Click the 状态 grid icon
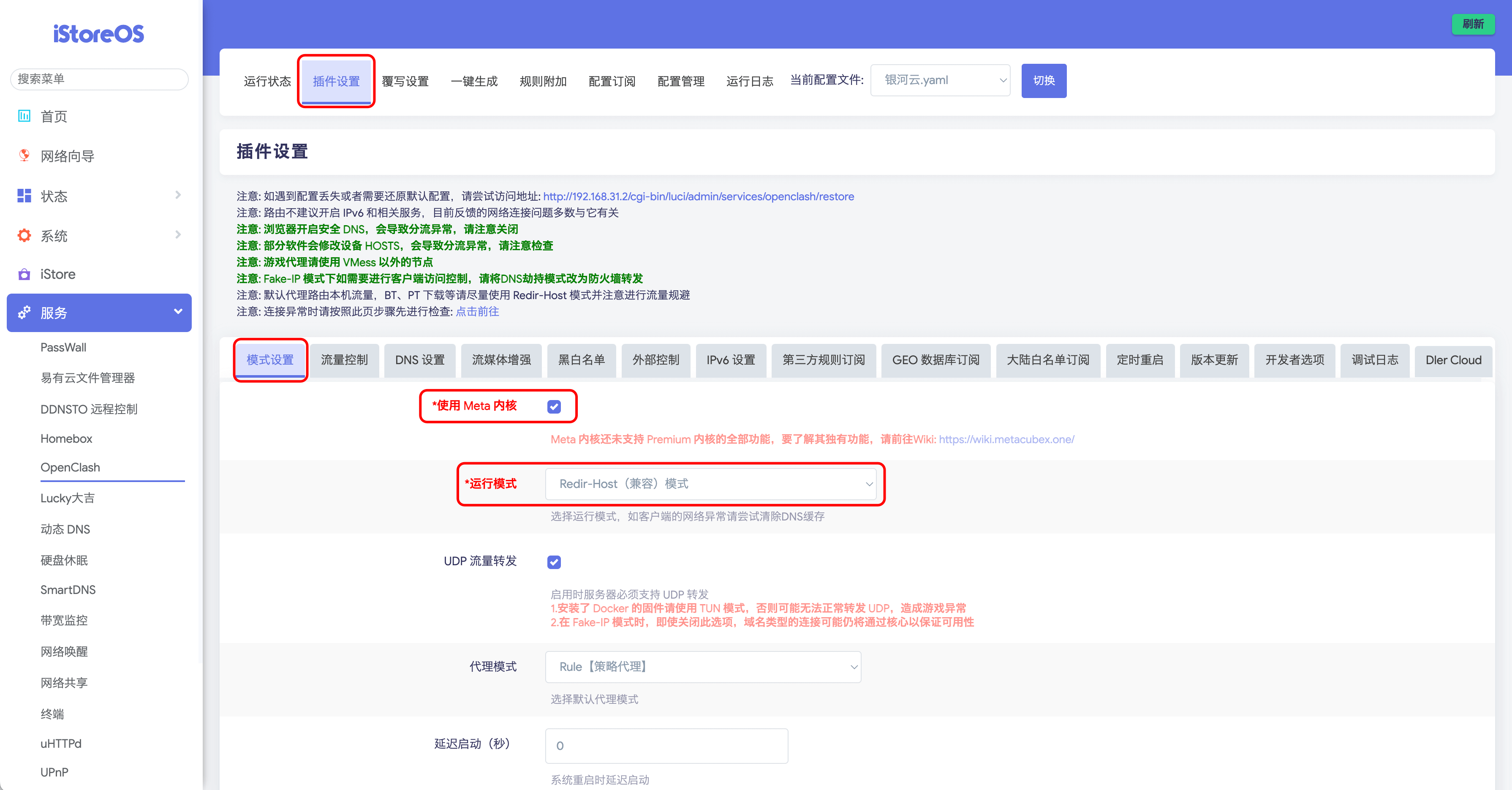1512x790 pixels. coord(24,196)
